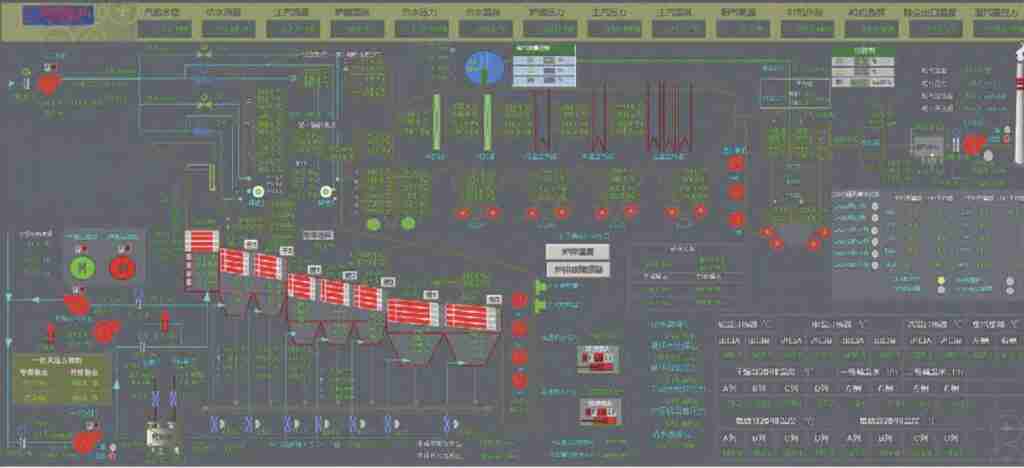
Task: Open the lower red-and-grey indicator panel below the grey buttons
Action: click(x=600, y=411)
